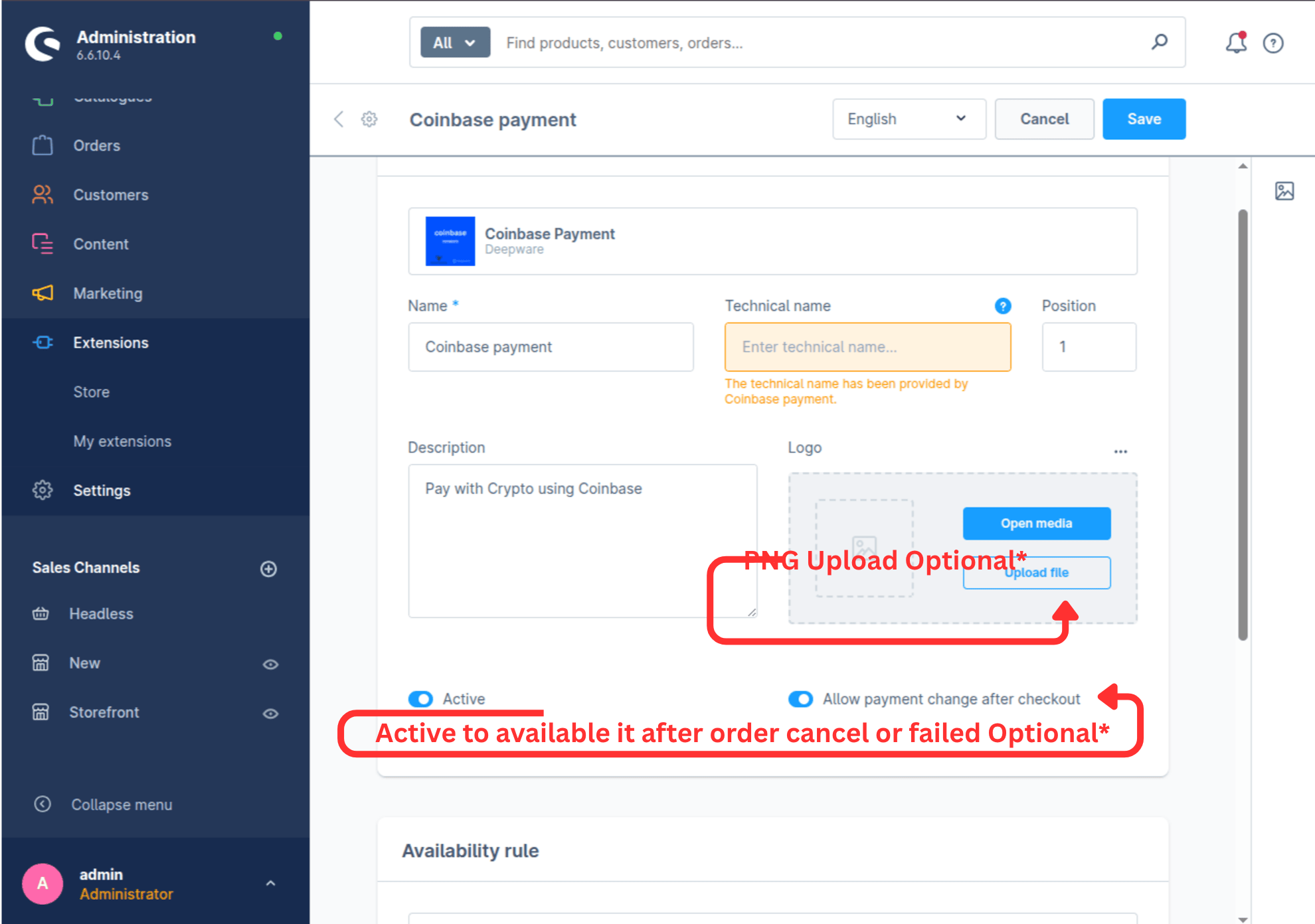
Task: Open the Logo three-dots context menu
Action: point(1121,451)
